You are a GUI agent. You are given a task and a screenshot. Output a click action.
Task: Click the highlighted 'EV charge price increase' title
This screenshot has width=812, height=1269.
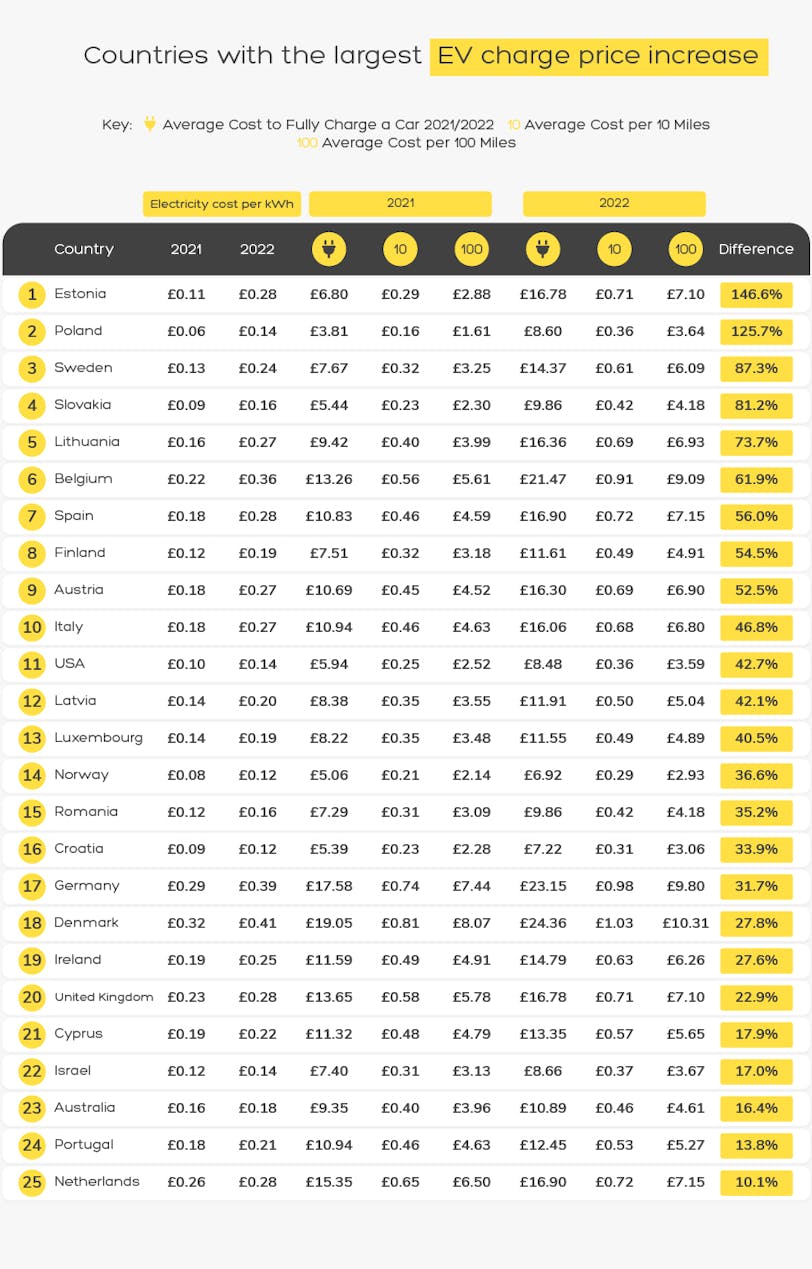(x=598, y=56)
